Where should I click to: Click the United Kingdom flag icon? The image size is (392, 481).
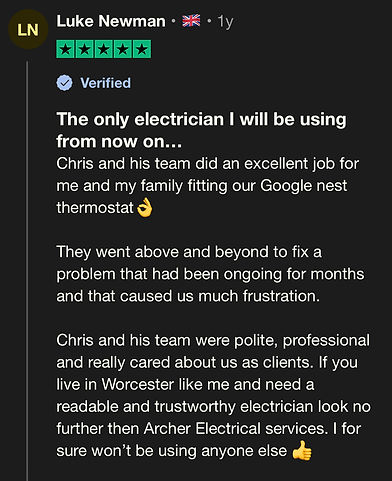coord(191,21)
